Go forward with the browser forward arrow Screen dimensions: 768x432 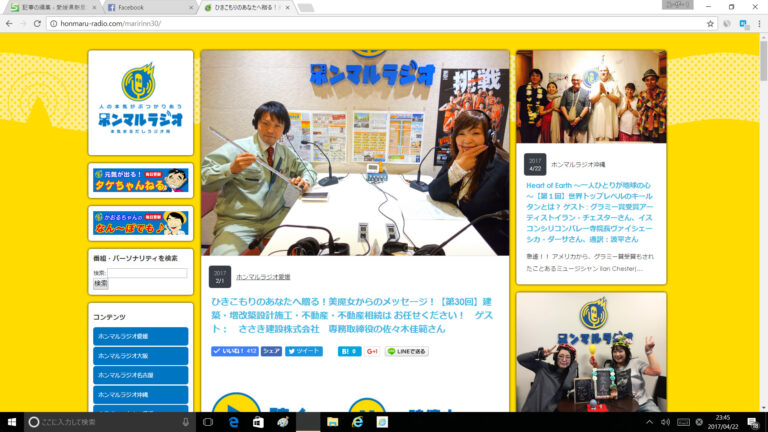coord(23,24)
